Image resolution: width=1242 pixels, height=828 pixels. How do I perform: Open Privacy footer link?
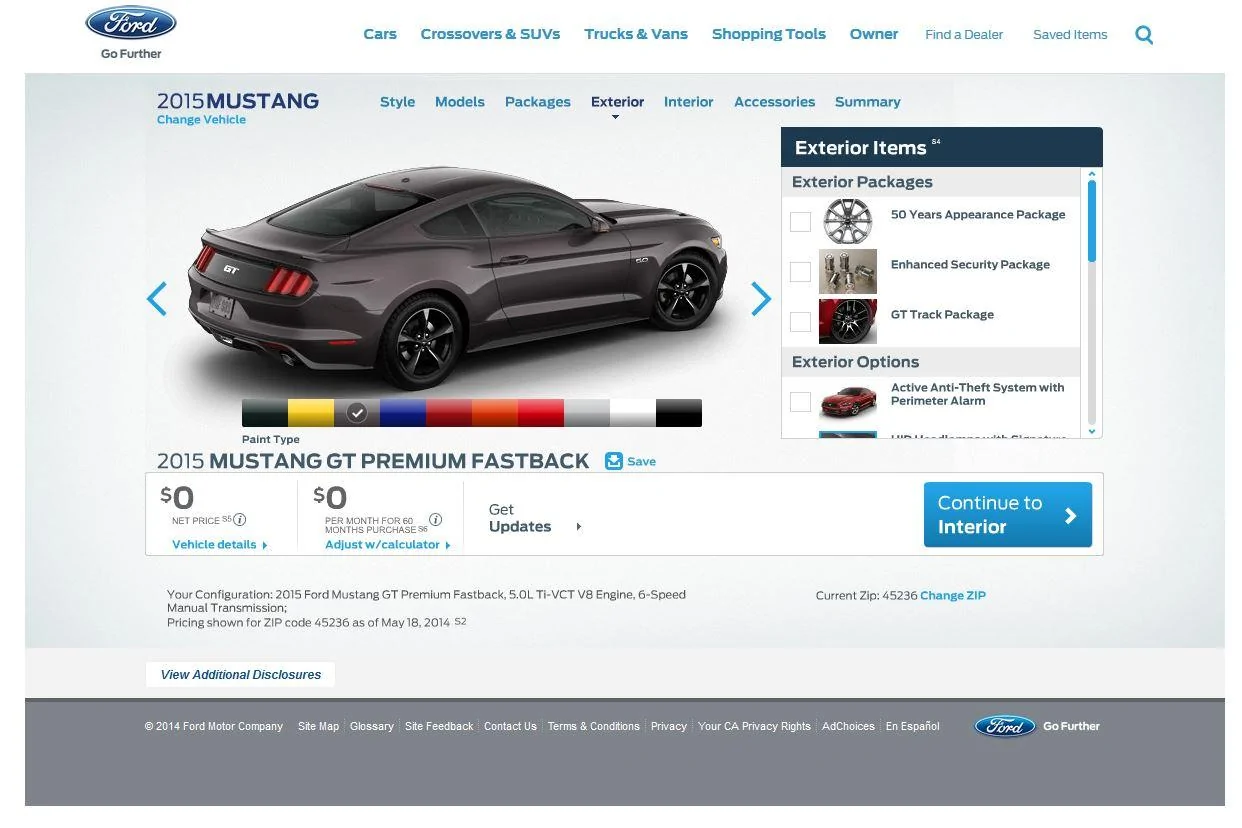click(x=669, y=726)
